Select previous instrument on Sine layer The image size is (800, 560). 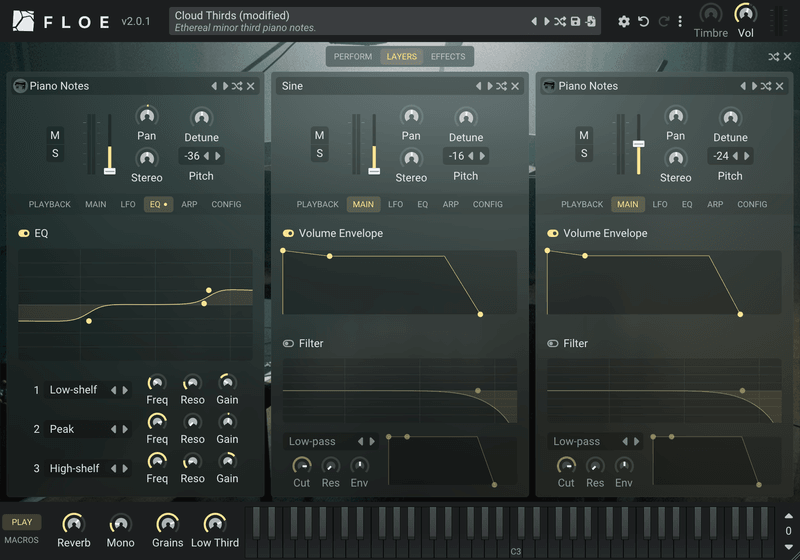[478, 86]
